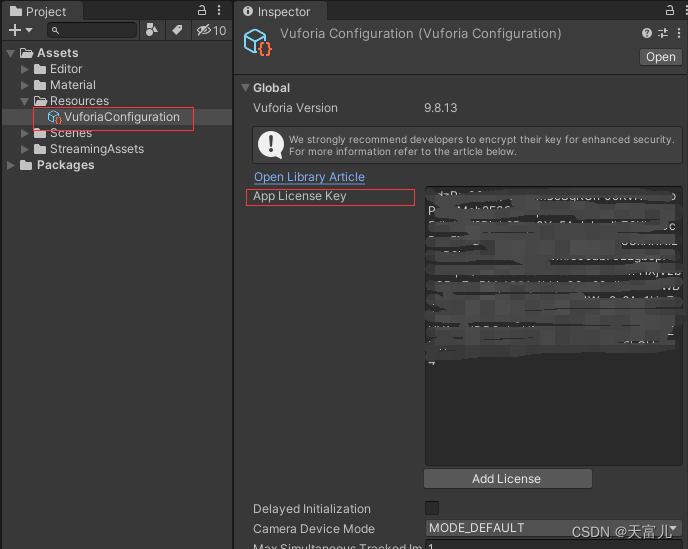Expand the Editor folder arrow
The width and height of the screenshot is (688, 549).
(x=25, y=69)
